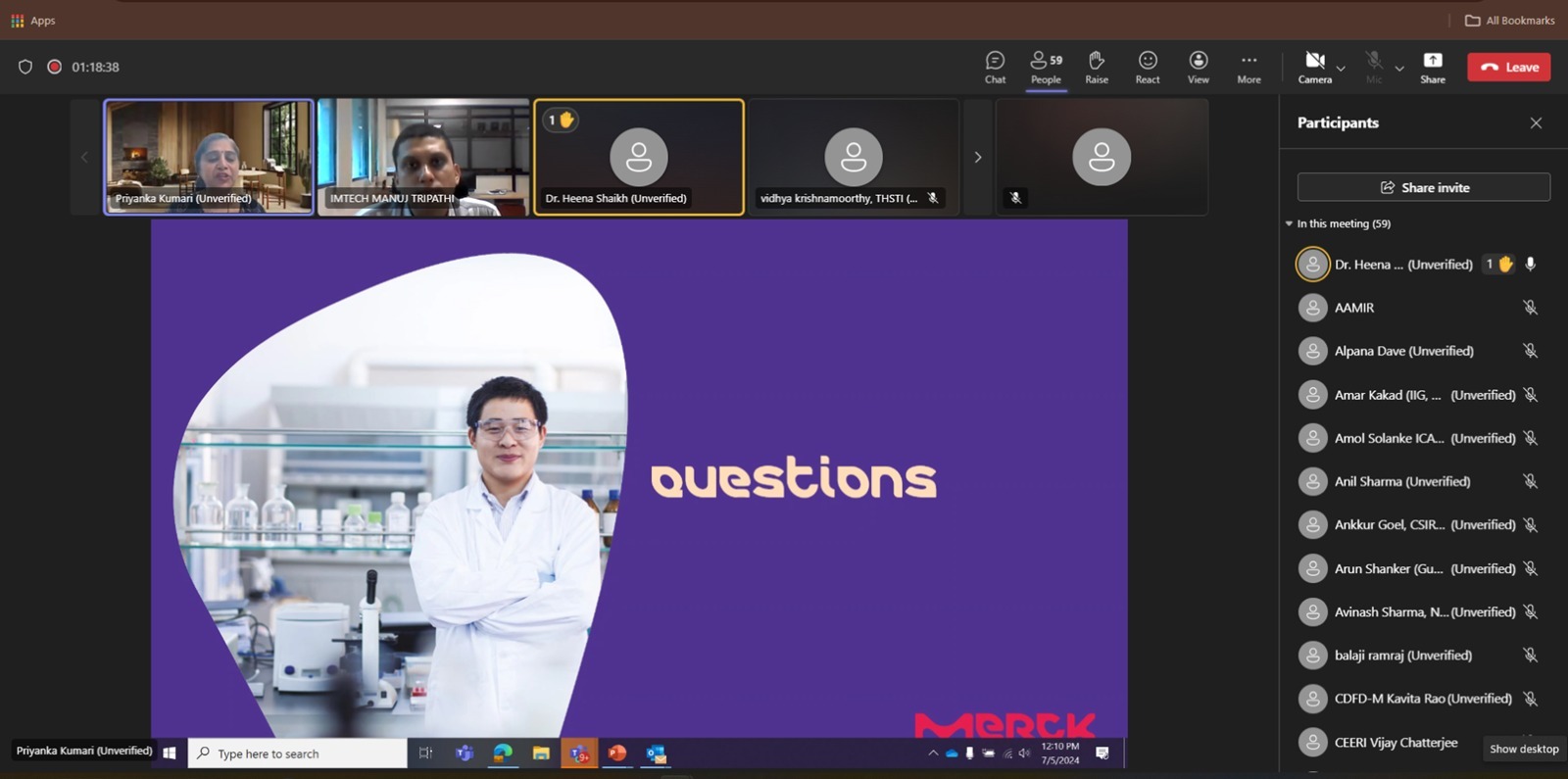Expand the Camera options dropdown arrow
This screenshot has height=779, width=1568.
click(x=1341, y=69)
